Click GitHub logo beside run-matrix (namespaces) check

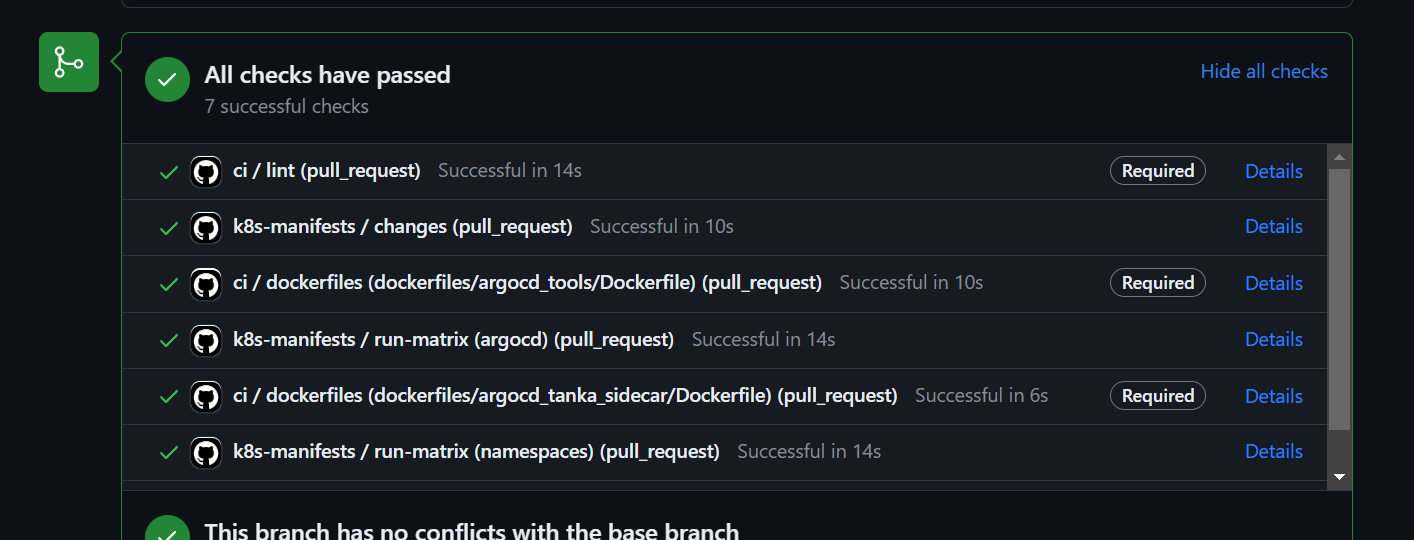click(206, 452)
